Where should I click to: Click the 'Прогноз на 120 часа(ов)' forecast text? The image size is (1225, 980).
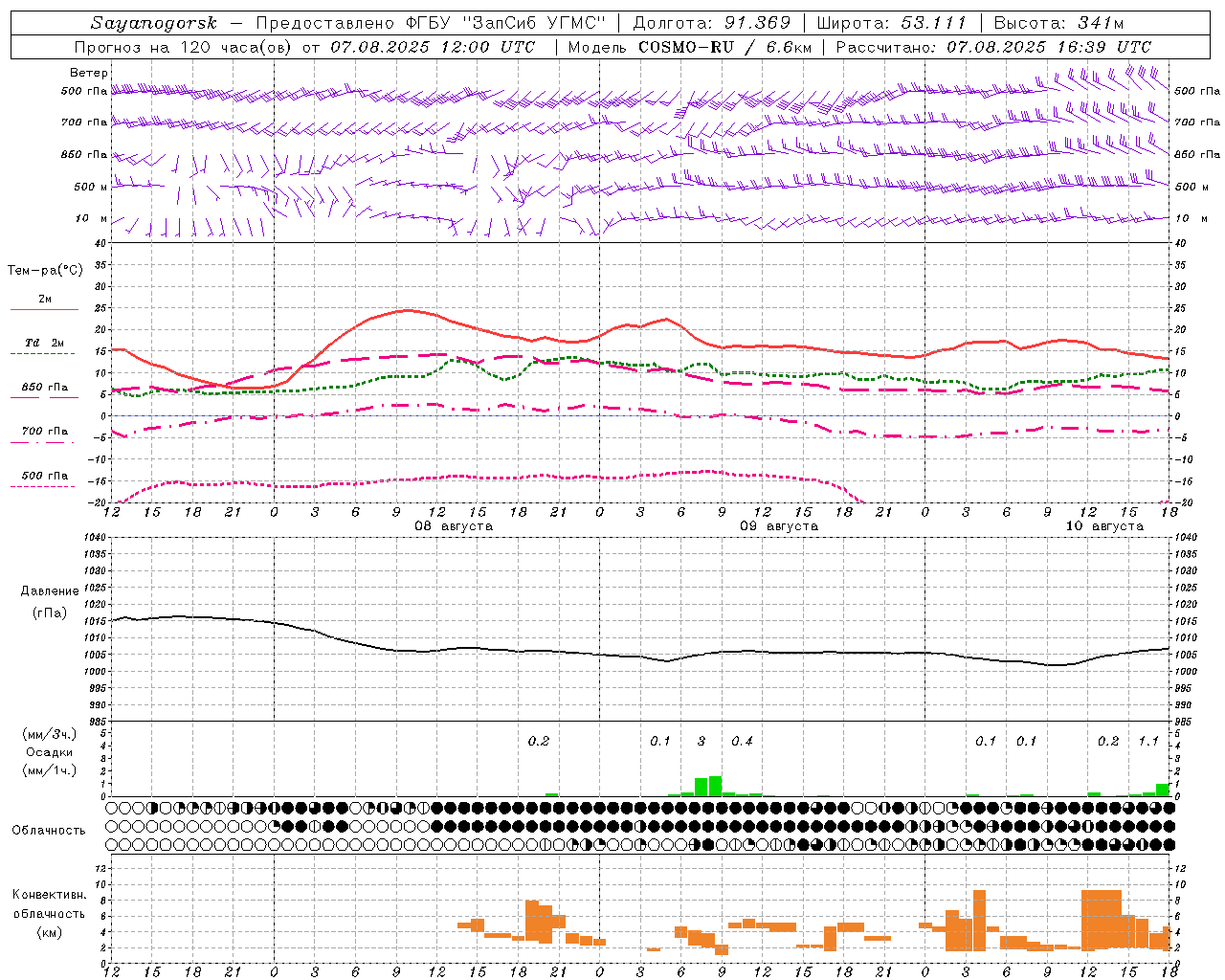(x=185, y=47)
